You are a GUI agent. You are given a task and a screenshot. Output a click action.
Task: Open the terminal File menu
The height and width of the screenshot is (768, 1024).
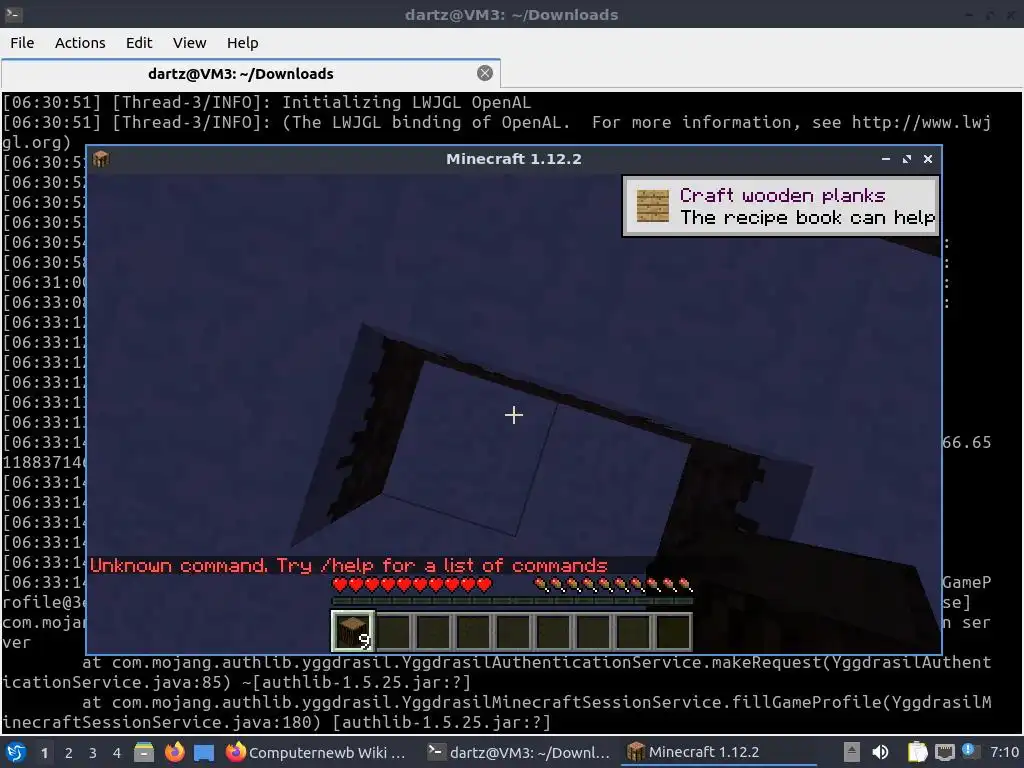(22, 43)
